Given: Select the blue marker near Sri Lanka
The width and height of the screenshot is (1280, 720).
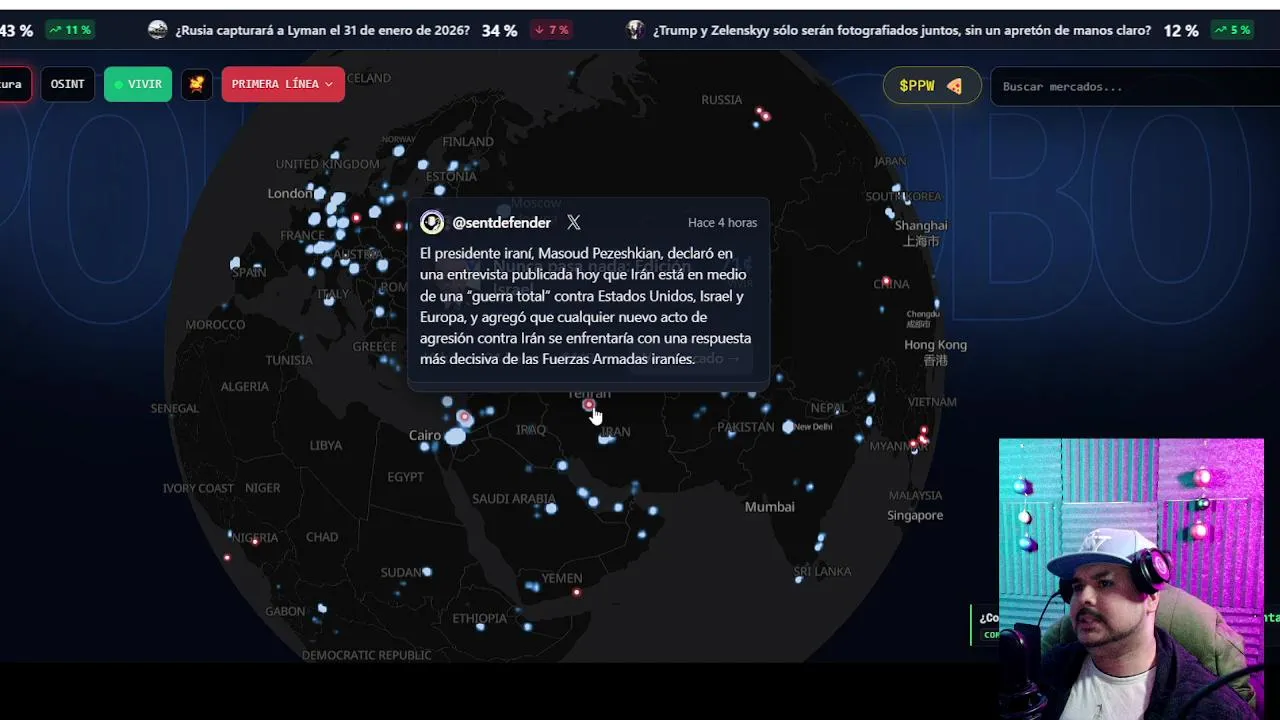Looking at the screenshot, I should tap(799, 580).
